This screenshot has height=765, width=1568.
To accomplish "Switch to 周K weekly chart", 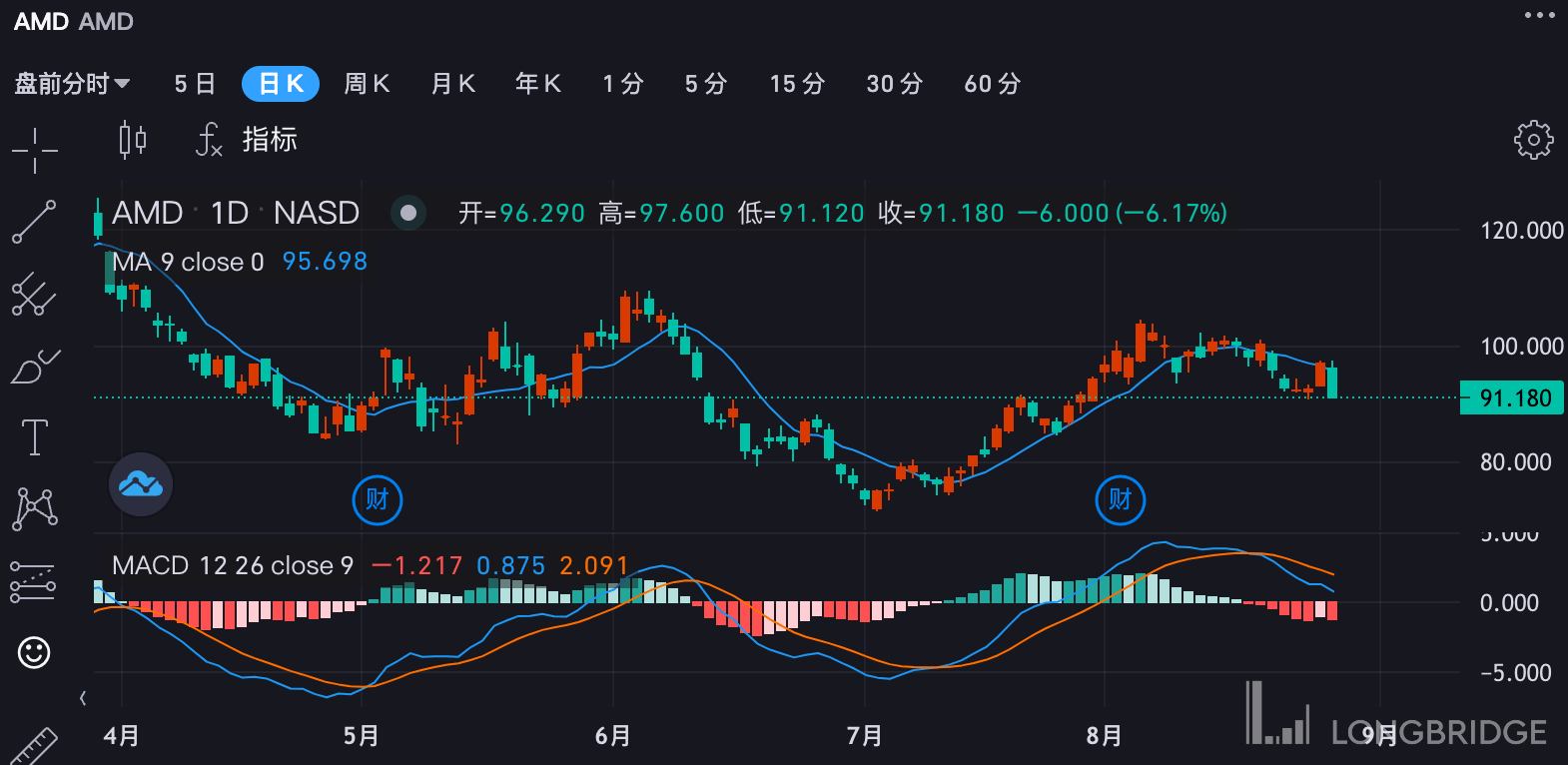I will coord(367,84).
